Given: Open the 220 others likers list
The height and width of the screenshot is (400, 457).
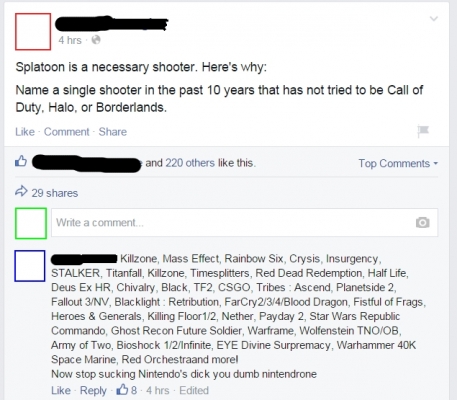Looking at the screenshot, I should 190,163.
